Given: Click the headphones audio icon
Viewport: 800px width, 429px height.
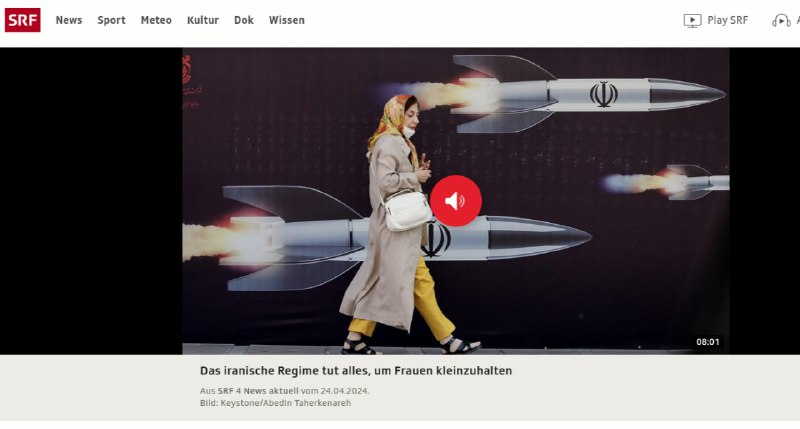Looking at the screenshot, I should (x=781, y=20).
